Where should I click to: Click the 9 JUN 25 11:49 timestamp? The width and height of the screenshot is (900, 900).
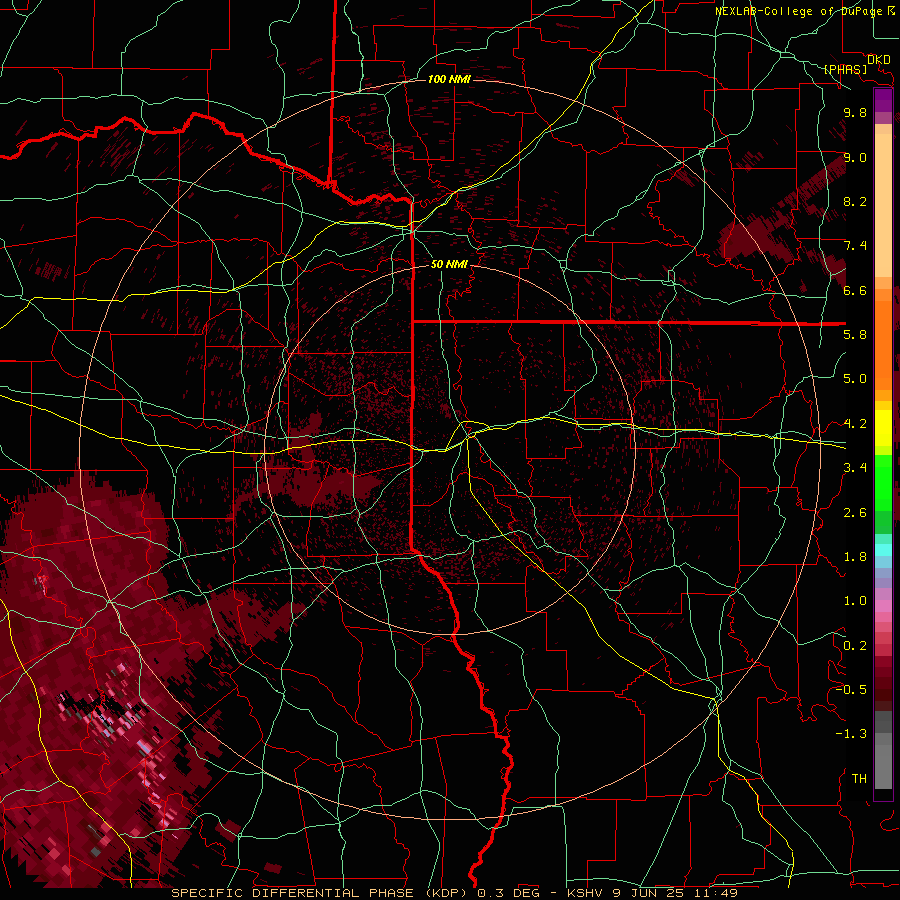pos(674,893)
